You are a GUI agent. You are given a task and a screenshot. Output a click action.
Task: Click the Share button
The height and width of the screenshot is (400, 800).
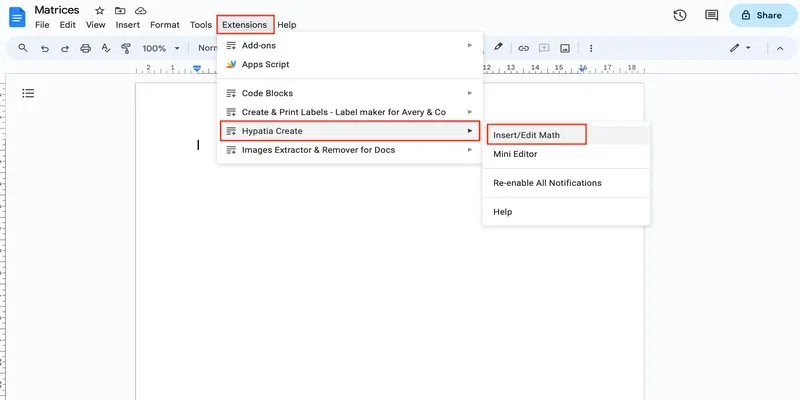[x=763, y=15]
